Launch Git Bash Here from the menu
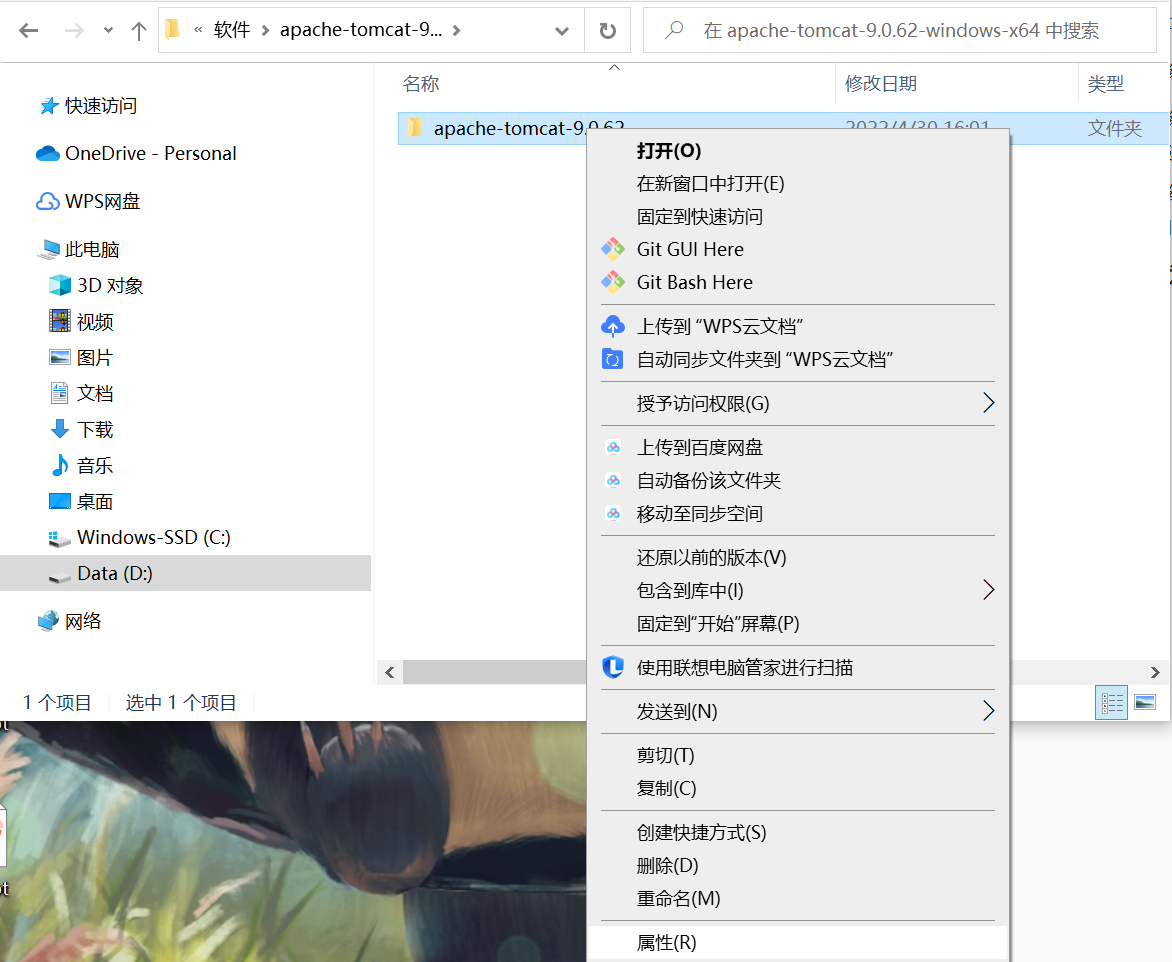The height and width of the screenshot is (962, 1172). click(798, 283)
